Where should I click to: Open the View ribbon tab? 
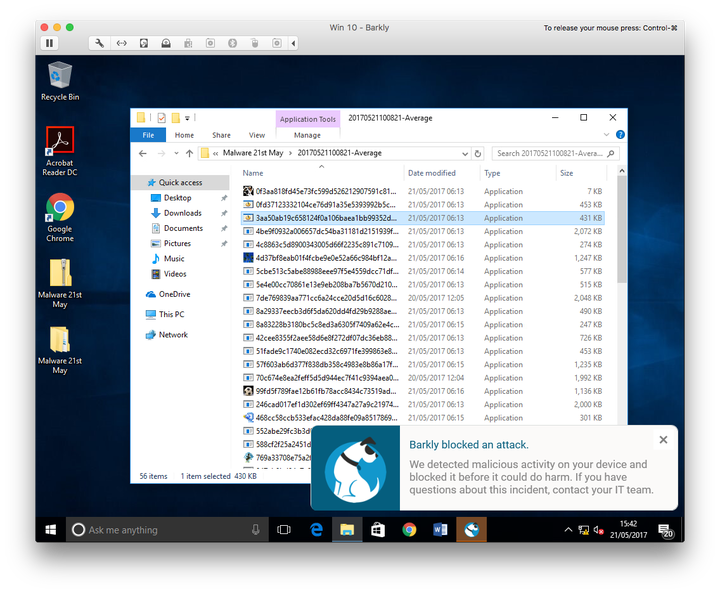click(x=257, y=135)
